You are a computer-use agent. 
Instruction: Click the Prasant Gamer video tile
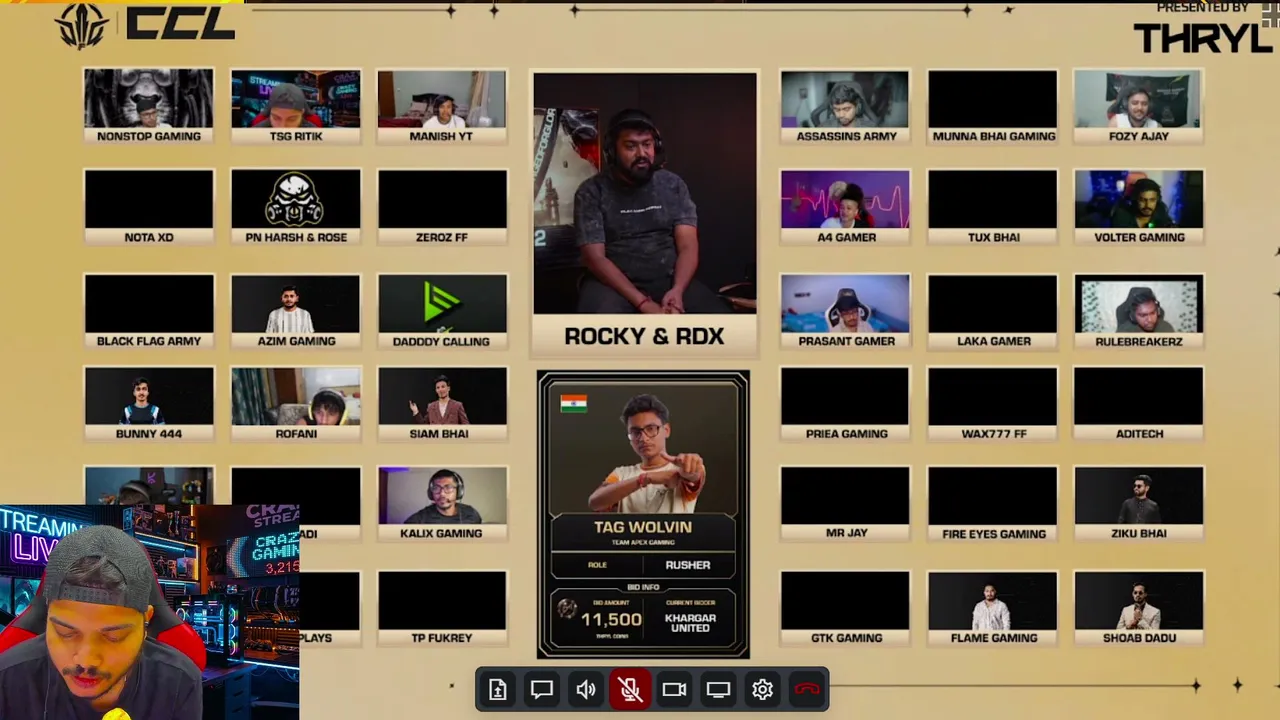tap(845, 311)
